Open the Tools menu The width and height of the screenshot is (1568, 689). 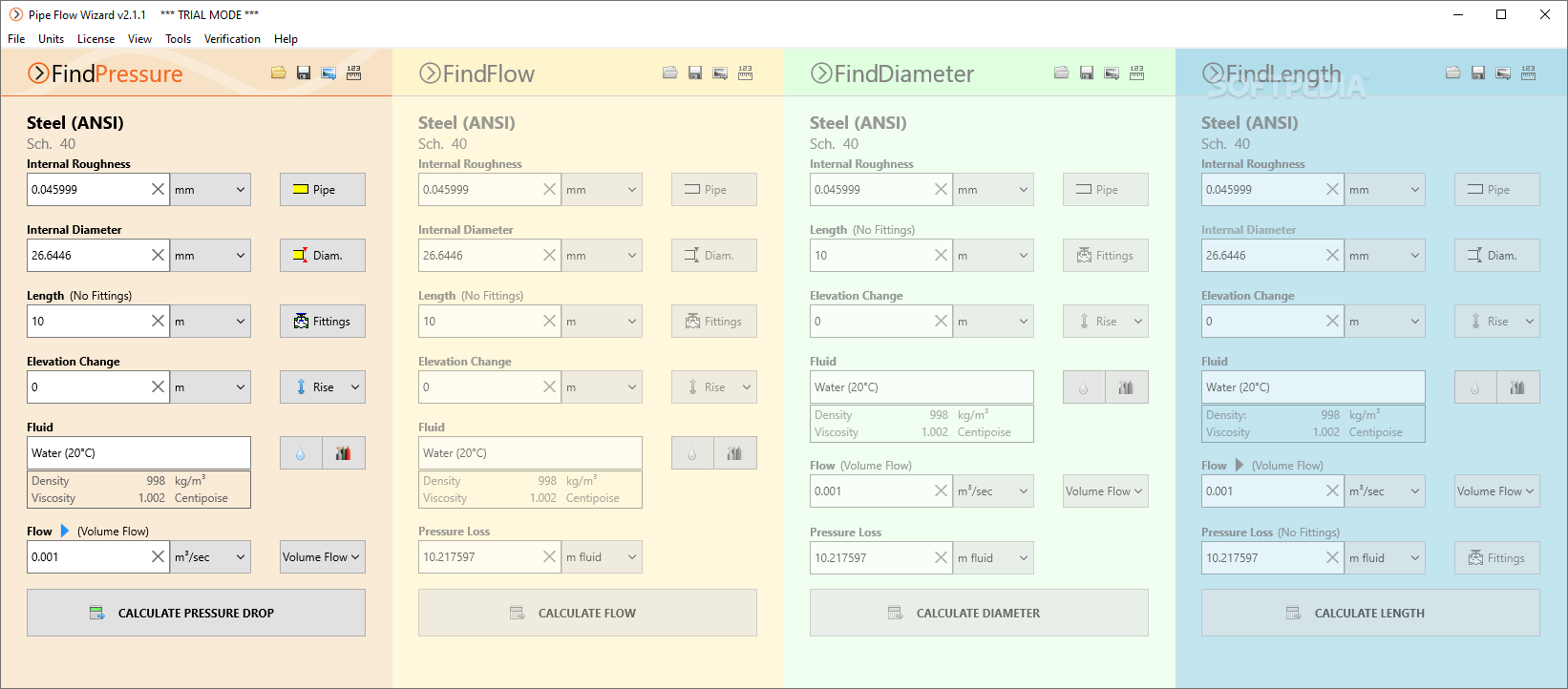(178, 39)
